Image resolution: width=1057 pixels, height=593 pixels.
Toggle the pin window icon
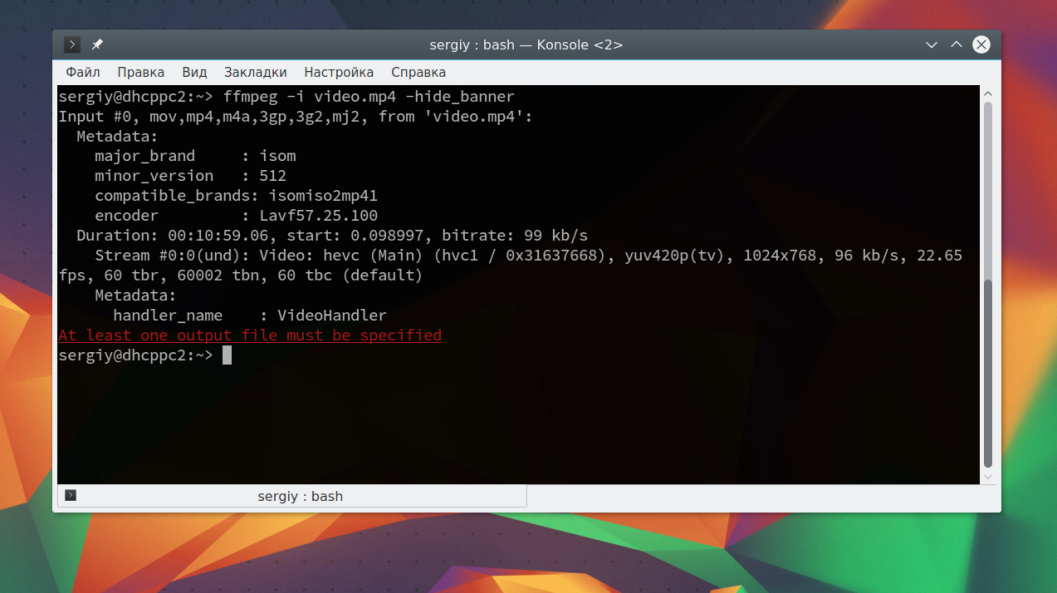click(x=97, y=44)
